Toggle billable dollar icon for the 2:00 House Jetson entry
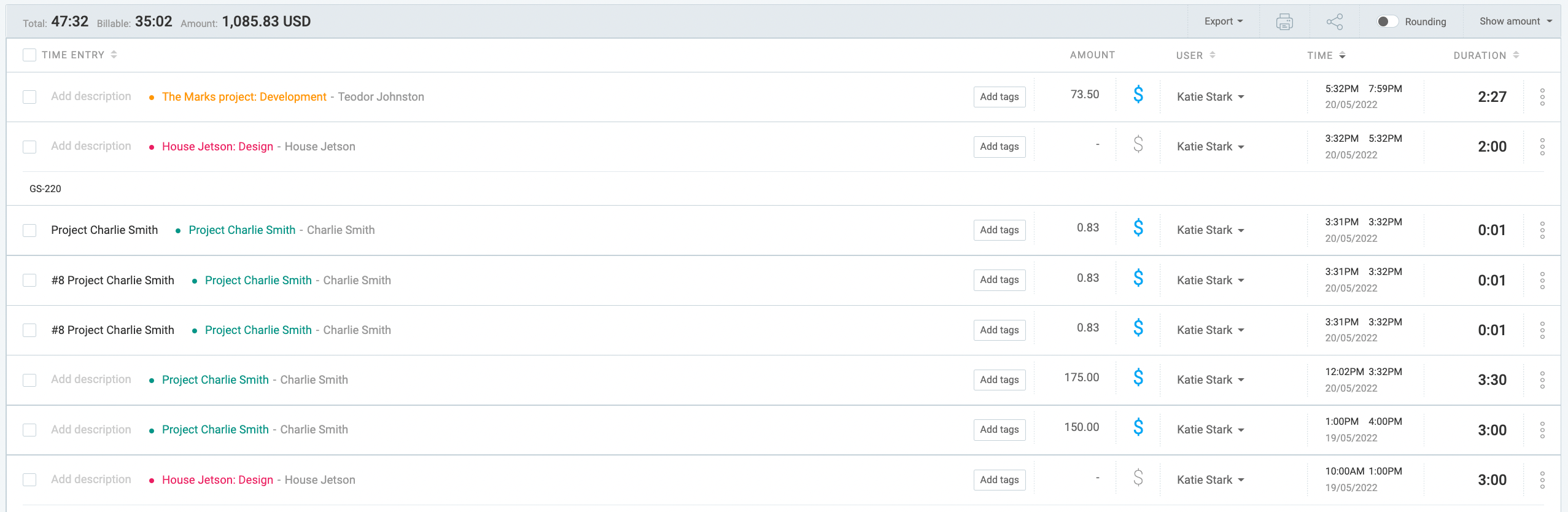1568x512 pixels. click(x=1138, y=144)
